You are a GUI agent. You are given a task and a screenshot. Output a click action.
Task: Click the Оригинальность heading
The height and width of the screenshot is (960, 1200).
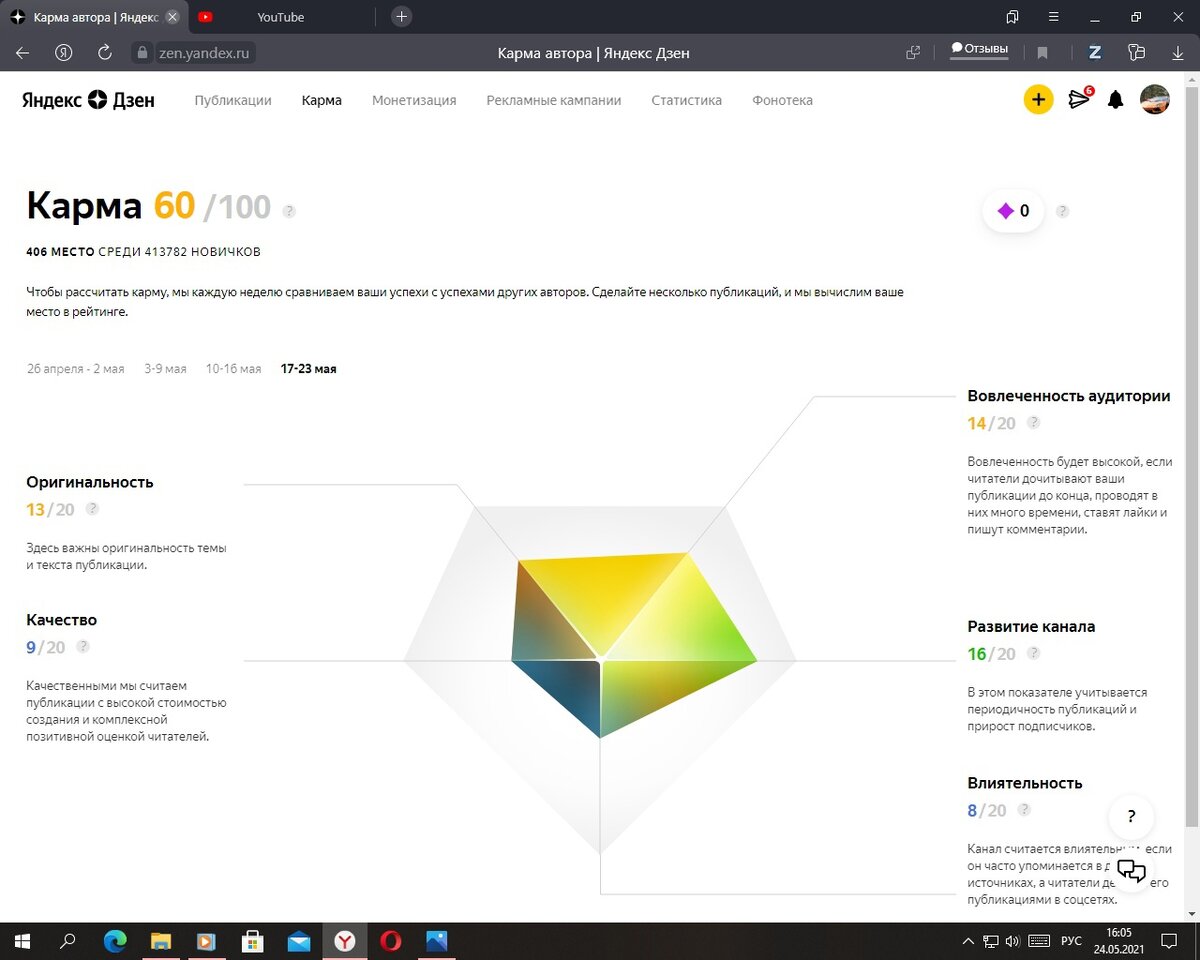tap(90, 482)
